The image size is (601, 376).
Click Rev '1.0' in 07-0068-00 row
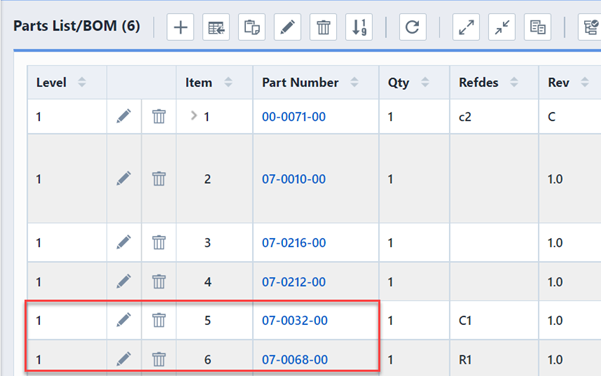[x=555, y=360]
